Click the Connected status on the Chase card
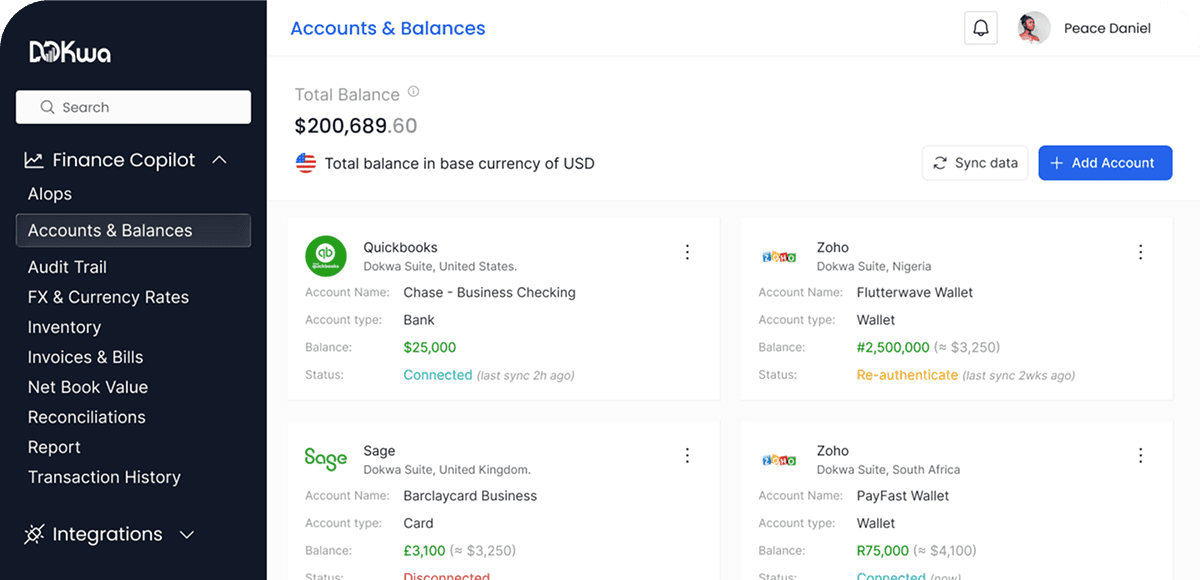The width and height of the screenshot is (1200, 580). pyautogui.click(x=437, y=375)
